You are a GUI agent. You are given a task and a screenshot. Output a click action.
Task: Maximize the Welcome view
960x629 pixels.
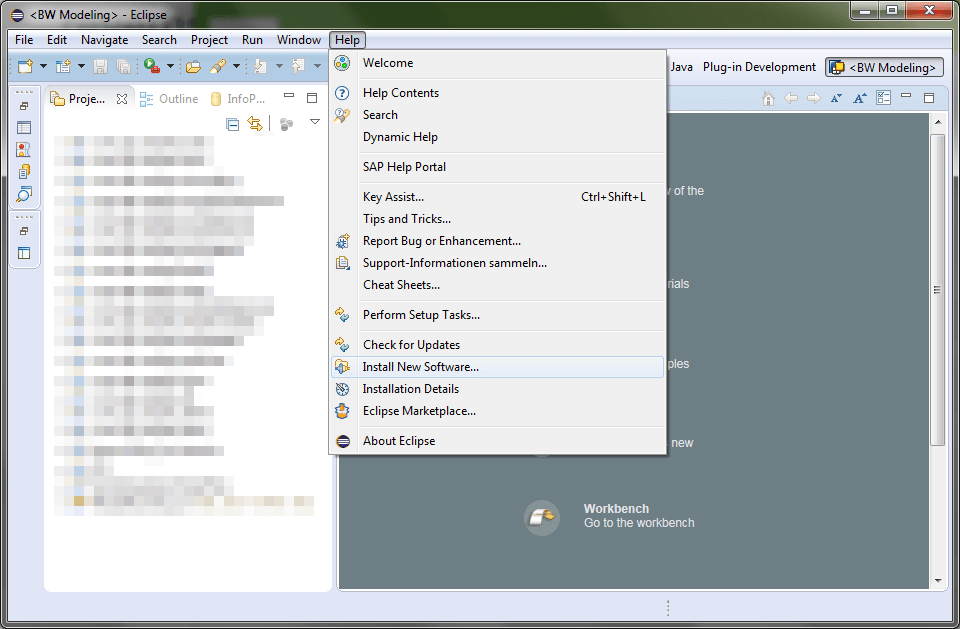[931, 98]
